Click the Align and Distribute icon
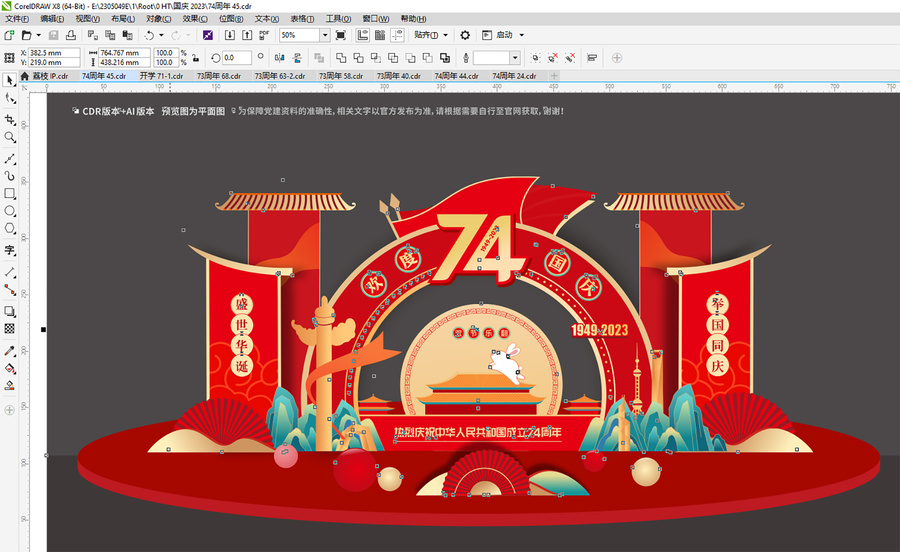This screenshot has width=900, height=552. tap(592, 57)
